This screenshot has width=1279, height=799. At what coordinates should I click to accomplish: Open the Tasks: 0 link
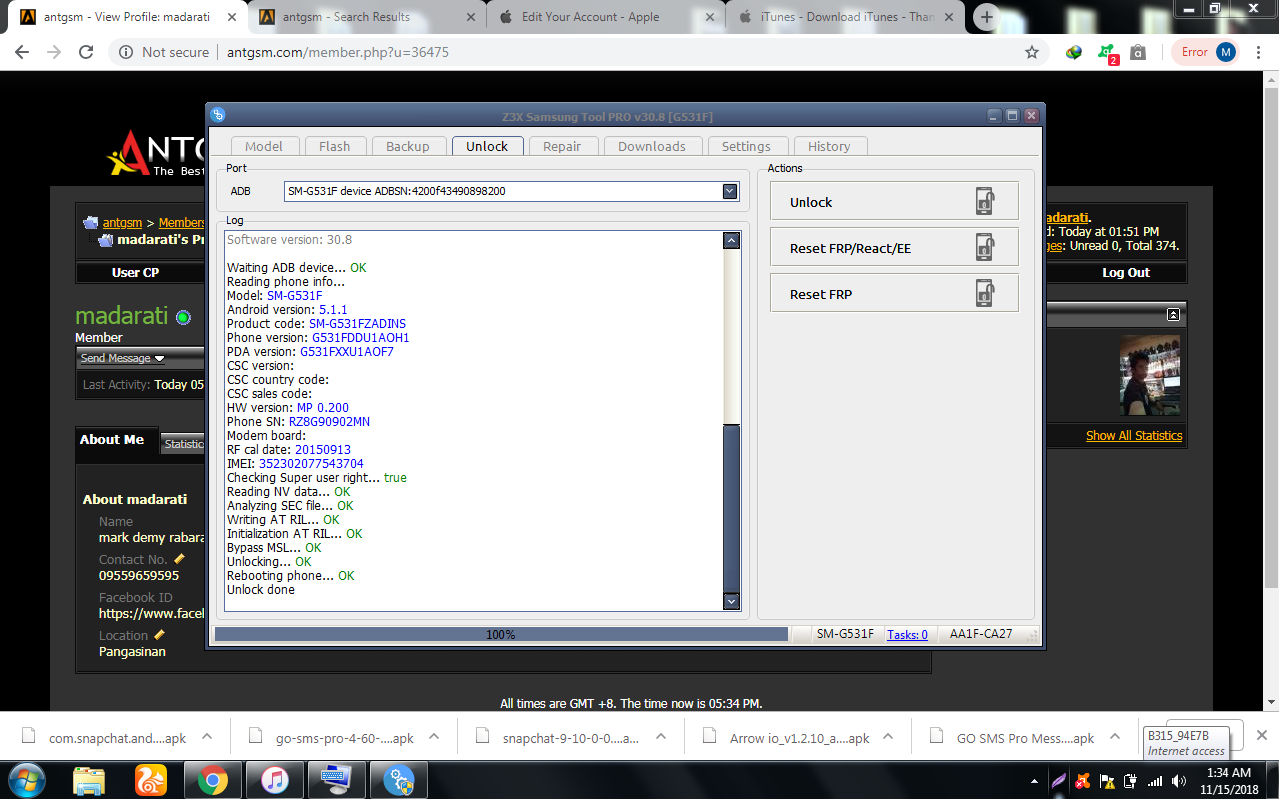[x=907, y=634]
